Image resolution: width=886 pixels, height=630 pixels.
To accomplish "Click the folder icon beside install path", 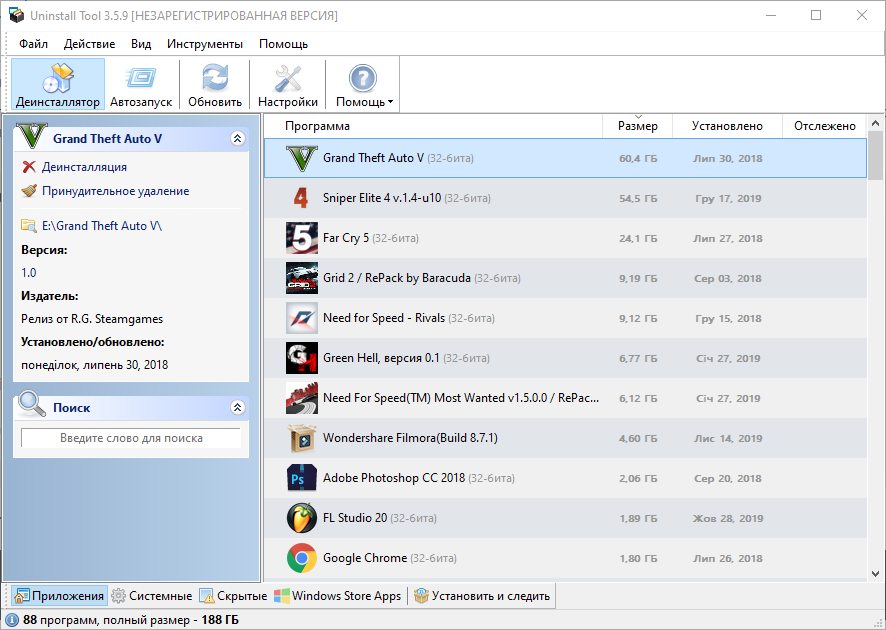I will tap(29, 225).
